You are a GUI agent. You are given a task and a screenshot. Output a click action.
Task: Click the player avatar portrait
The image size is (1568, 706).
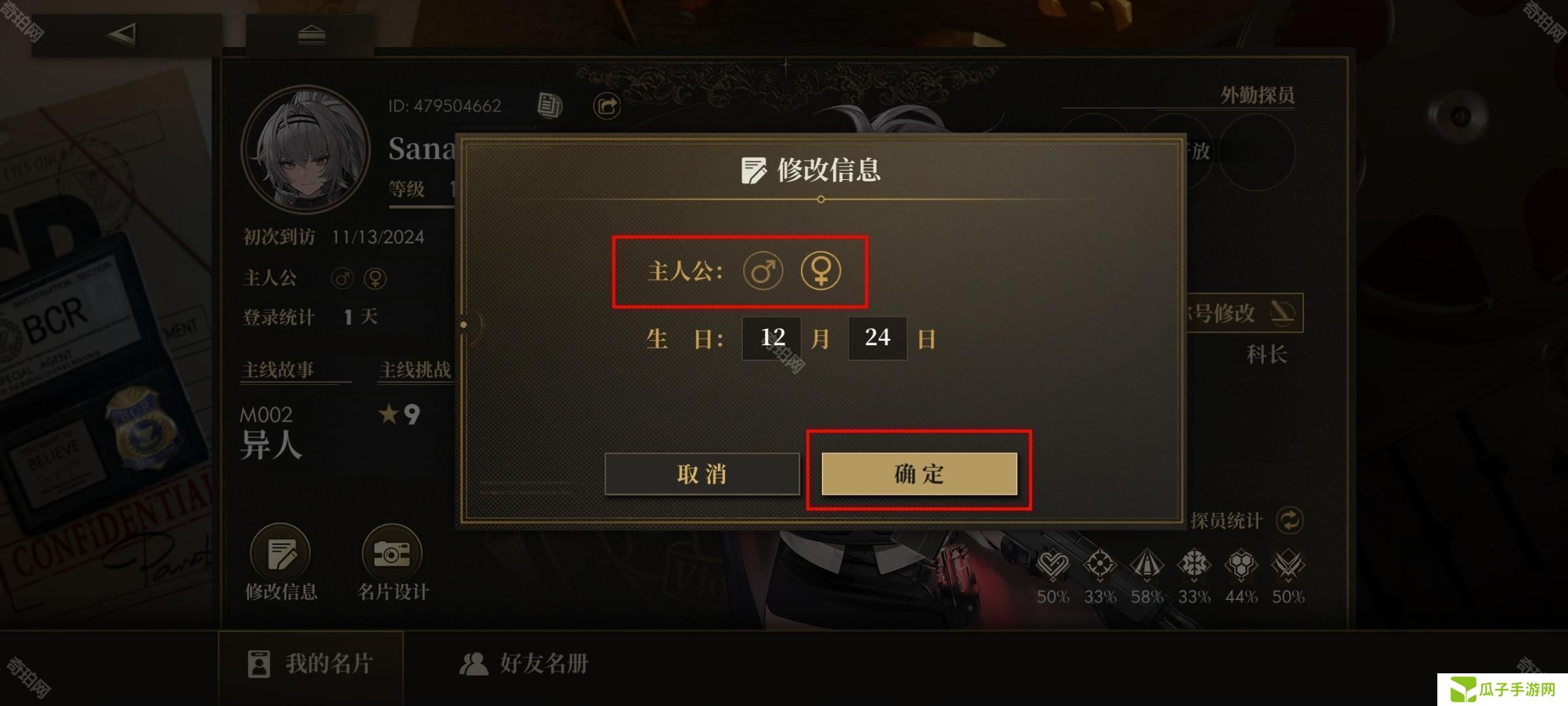[x=306, y=149]
